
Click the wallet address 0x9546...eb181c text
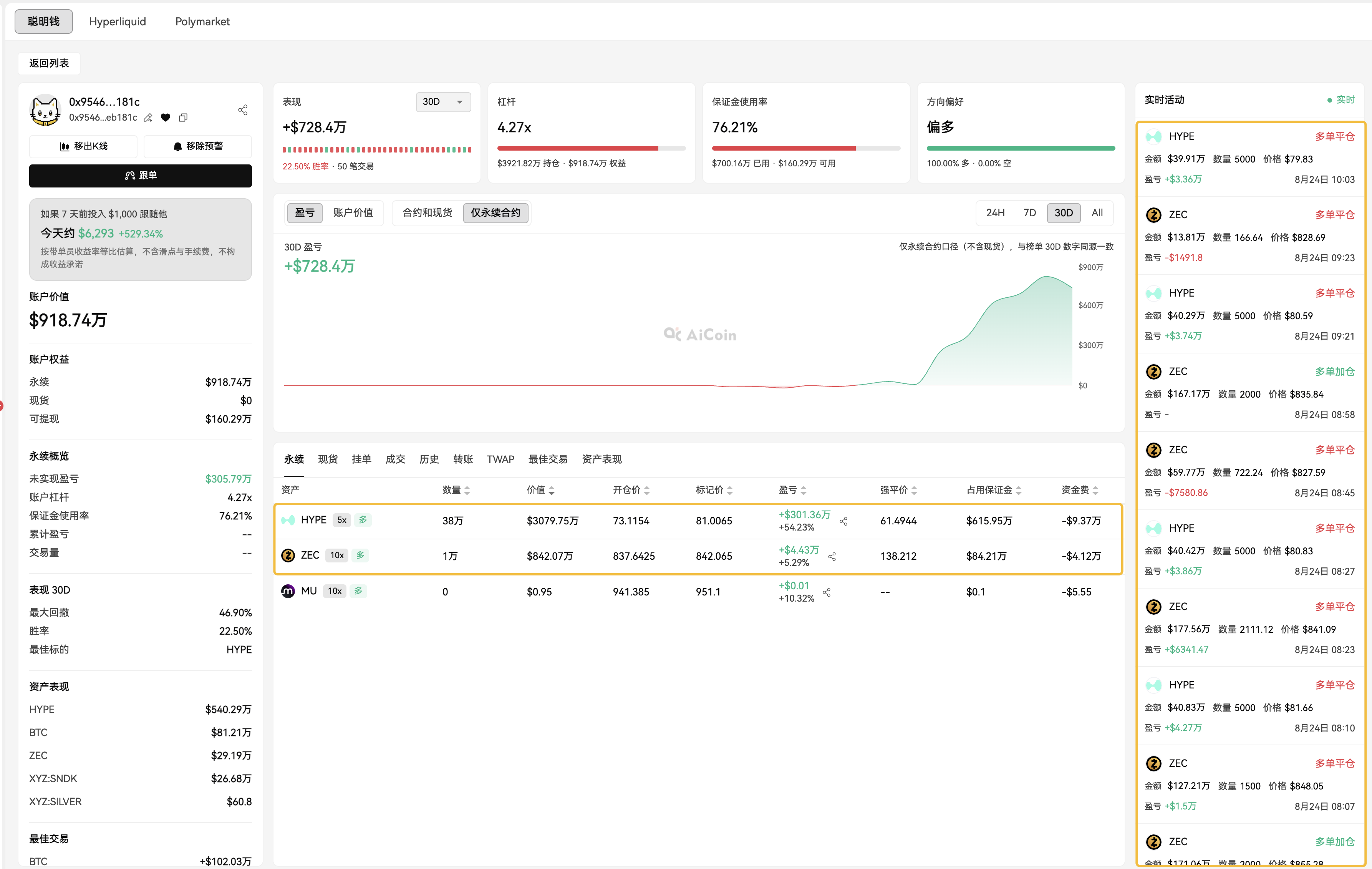[x=103, y=118]
